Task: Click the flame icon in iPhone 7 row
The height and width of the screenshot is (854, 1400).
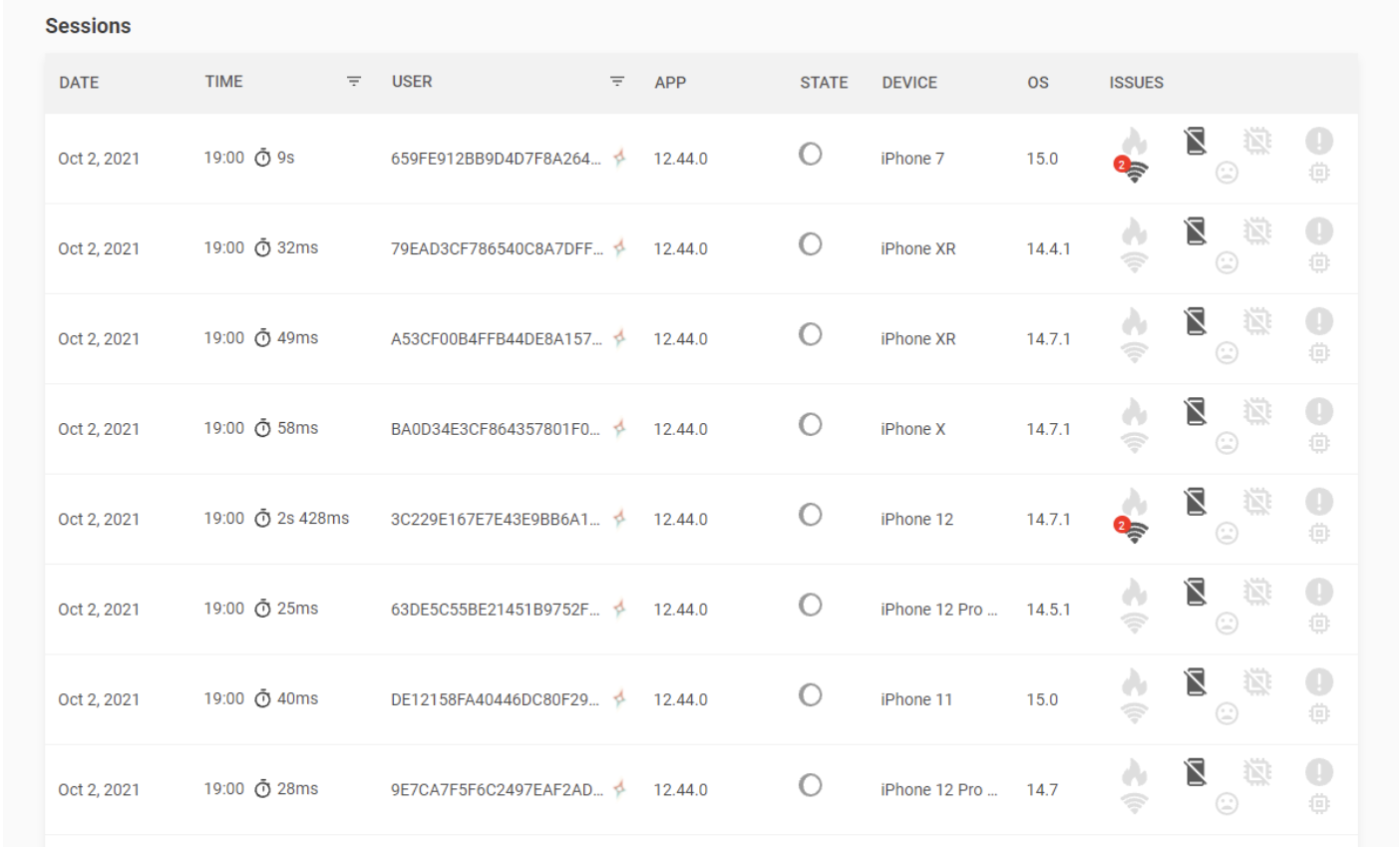Action: [1135, 142]
